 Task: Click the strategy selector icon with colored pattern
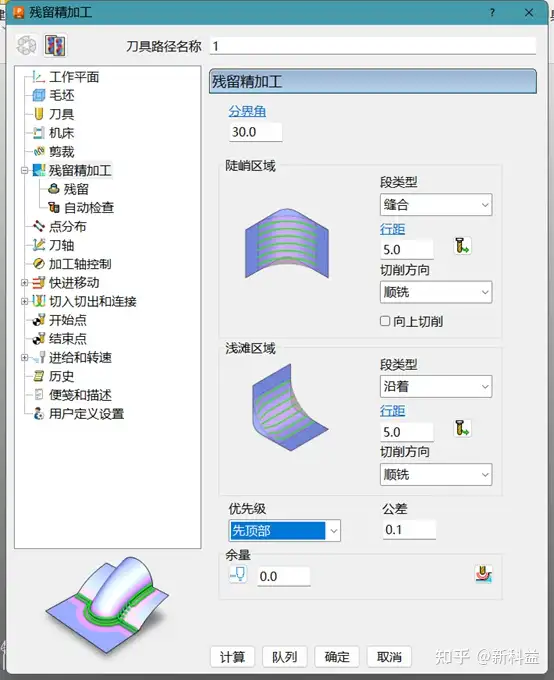click(x=55, y=45)
